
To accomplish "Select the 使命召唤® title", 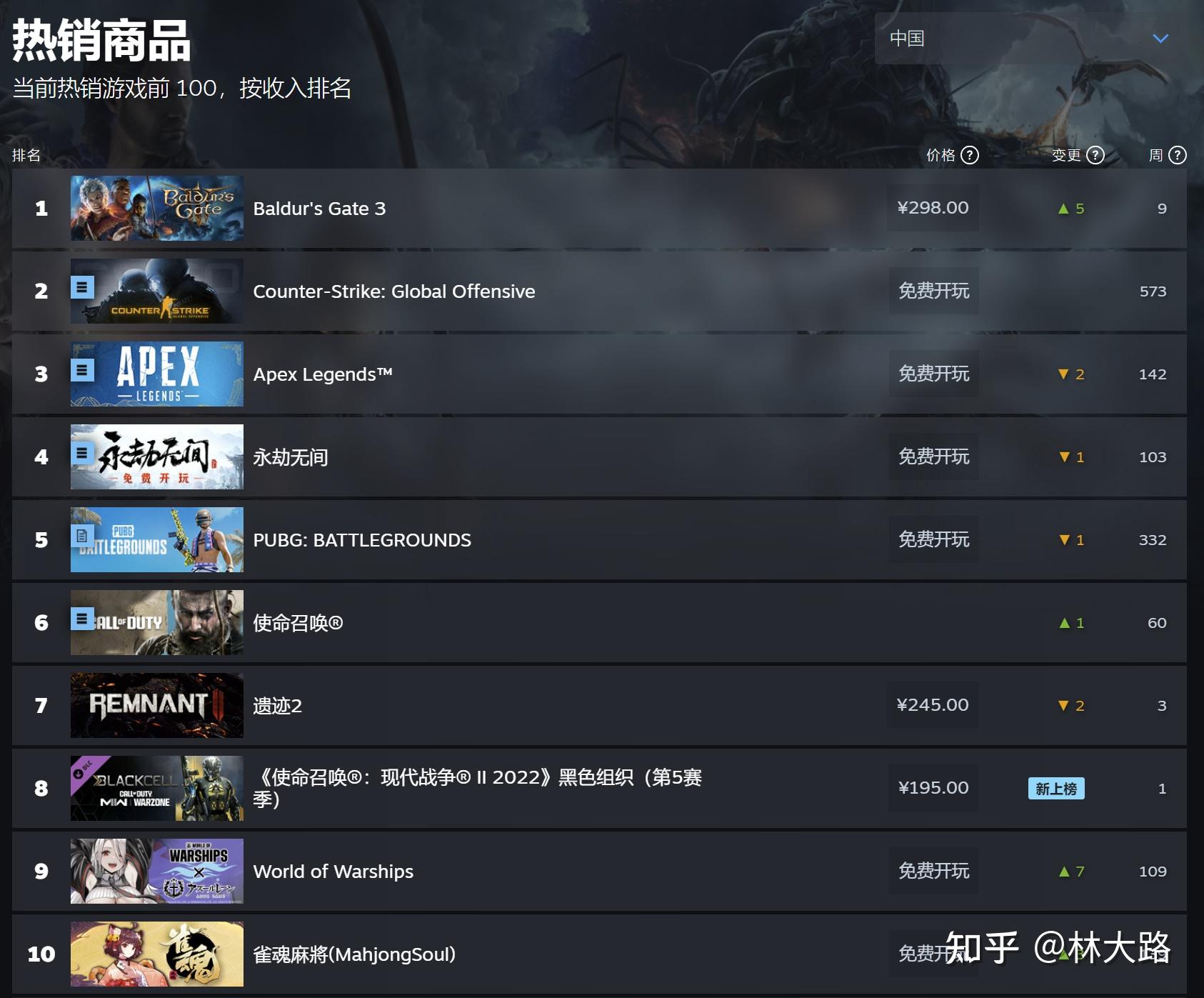I will coord(298,623).
